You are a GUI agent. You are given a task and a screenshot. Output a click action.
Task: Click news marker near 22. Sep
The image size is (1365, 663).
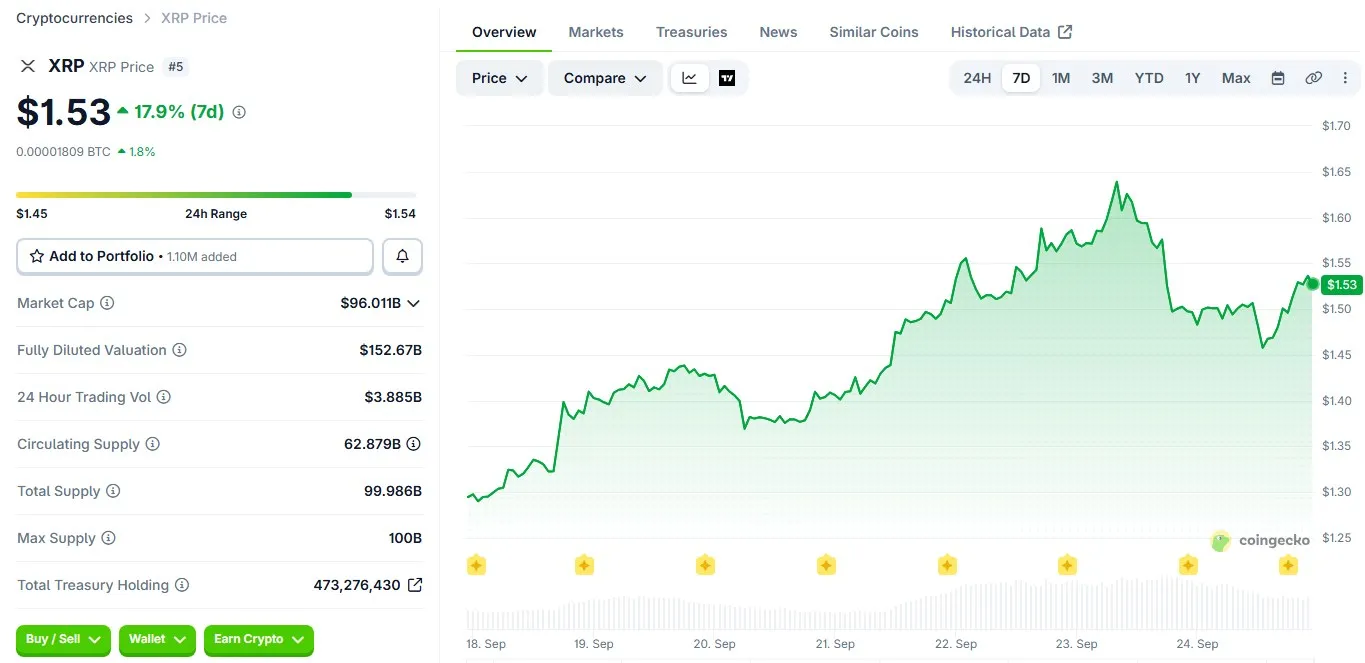tap(947, 565)
